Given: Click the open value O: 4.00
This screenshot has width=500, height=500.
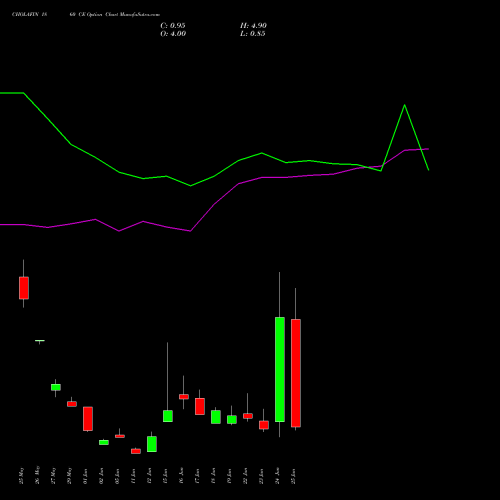Looking at the screenshot, I should click(173, 34).
